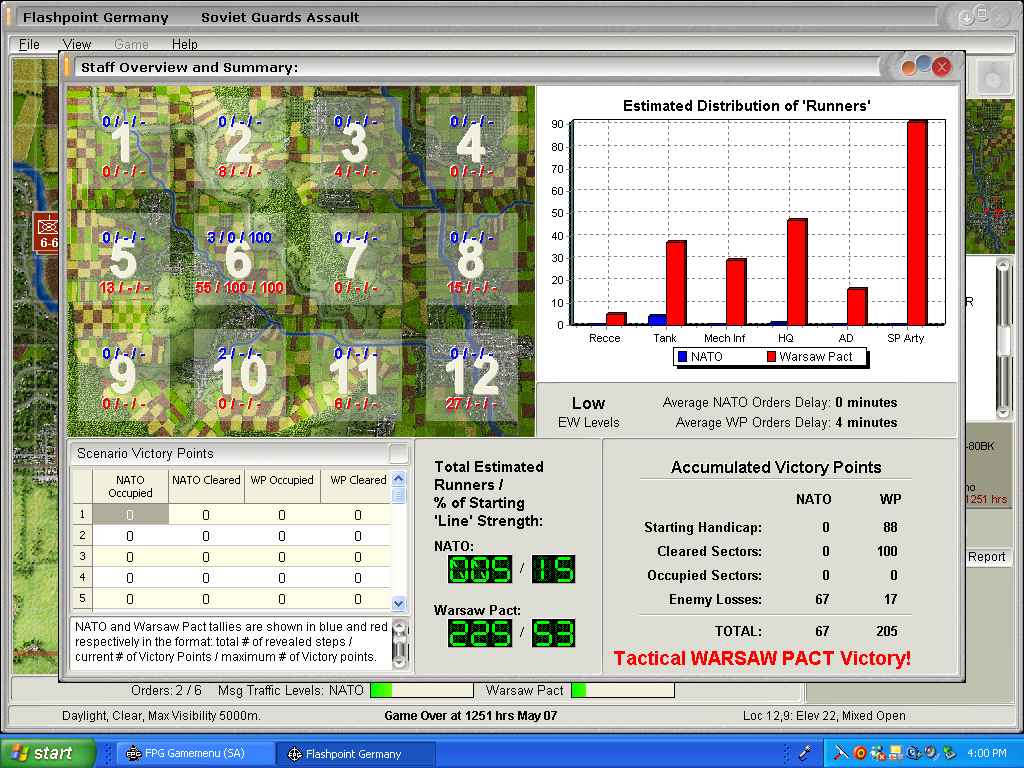Click the 'Tactical WARSAW PACT Victory!' text
1024x768 pixels.
762,658
